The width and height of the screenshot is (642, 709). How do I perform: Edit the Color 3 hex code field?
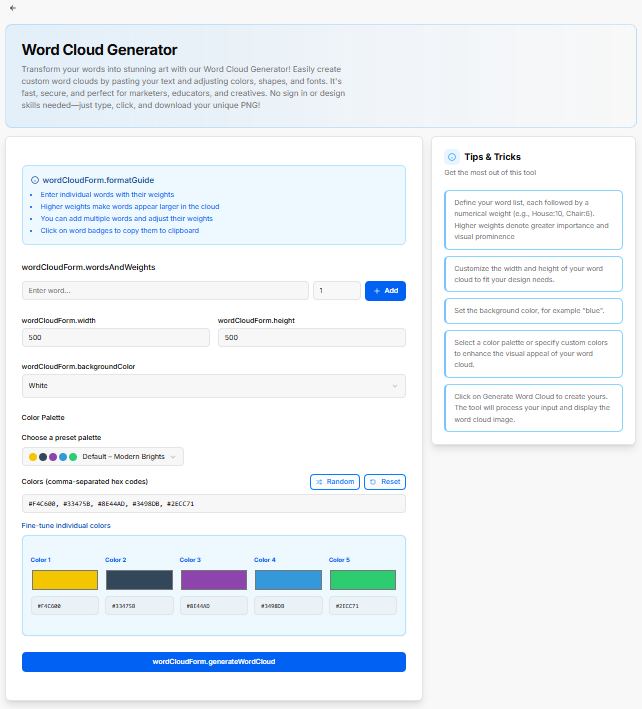(x=214, y=606)
